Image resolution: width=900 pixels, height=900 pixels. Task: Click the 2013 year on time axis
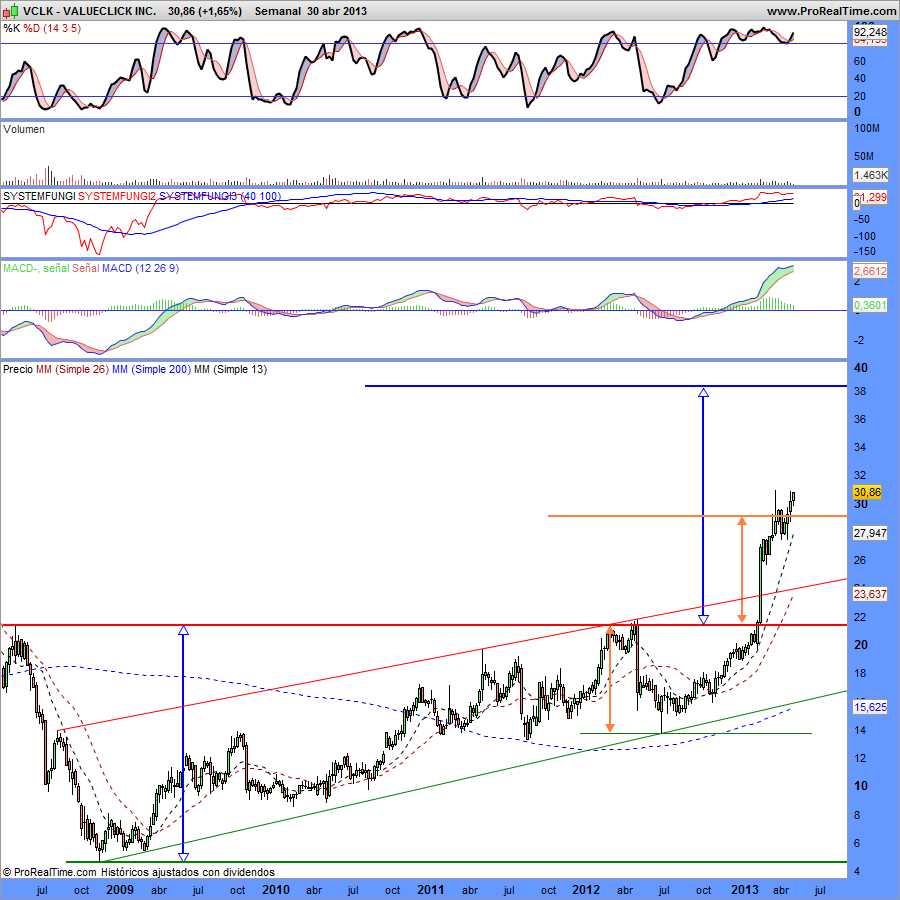tap(744, 890)
